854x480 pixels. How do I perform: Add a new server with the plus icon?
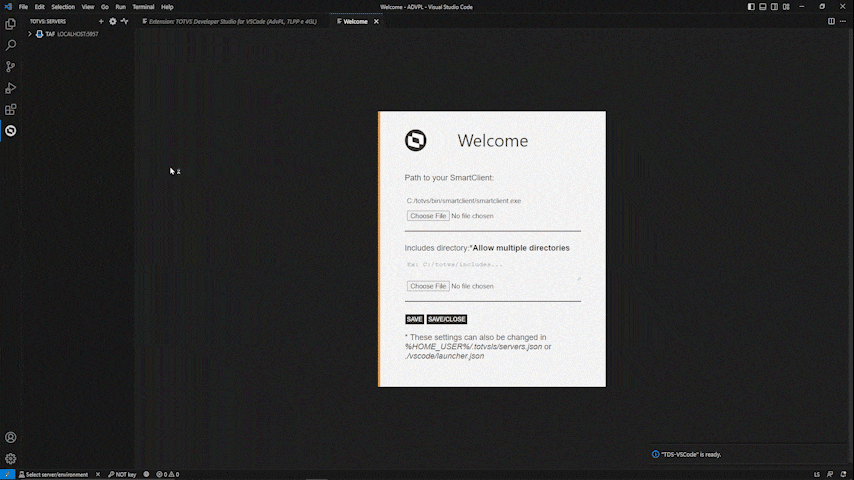(x=101, y=21)
